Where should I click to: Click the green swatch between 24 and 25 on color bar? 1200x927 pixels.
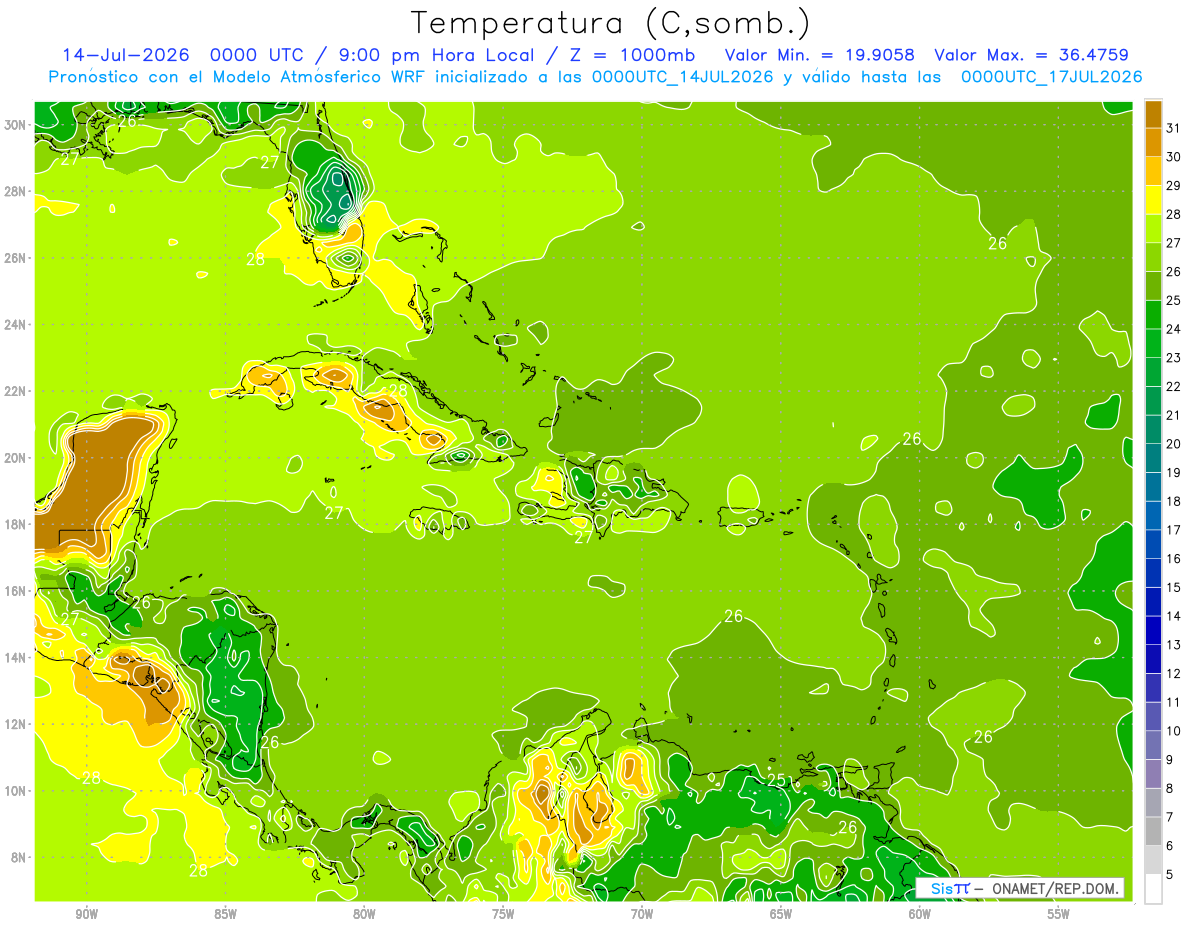[1153, 314]
